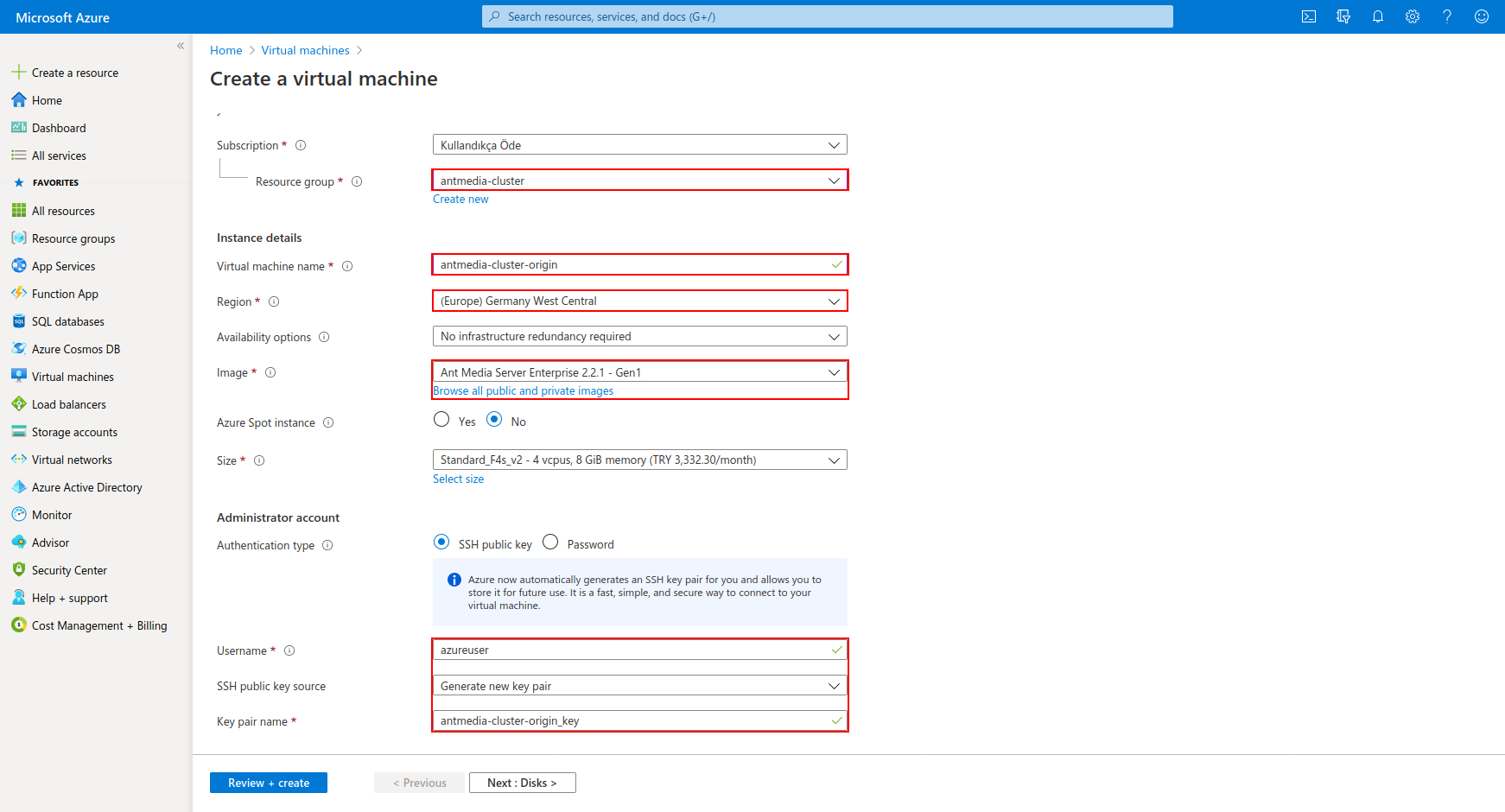This screenshot has height=812, width=1505.
Task: Open the feedback smiley icon
Action: click(1482, 16)
